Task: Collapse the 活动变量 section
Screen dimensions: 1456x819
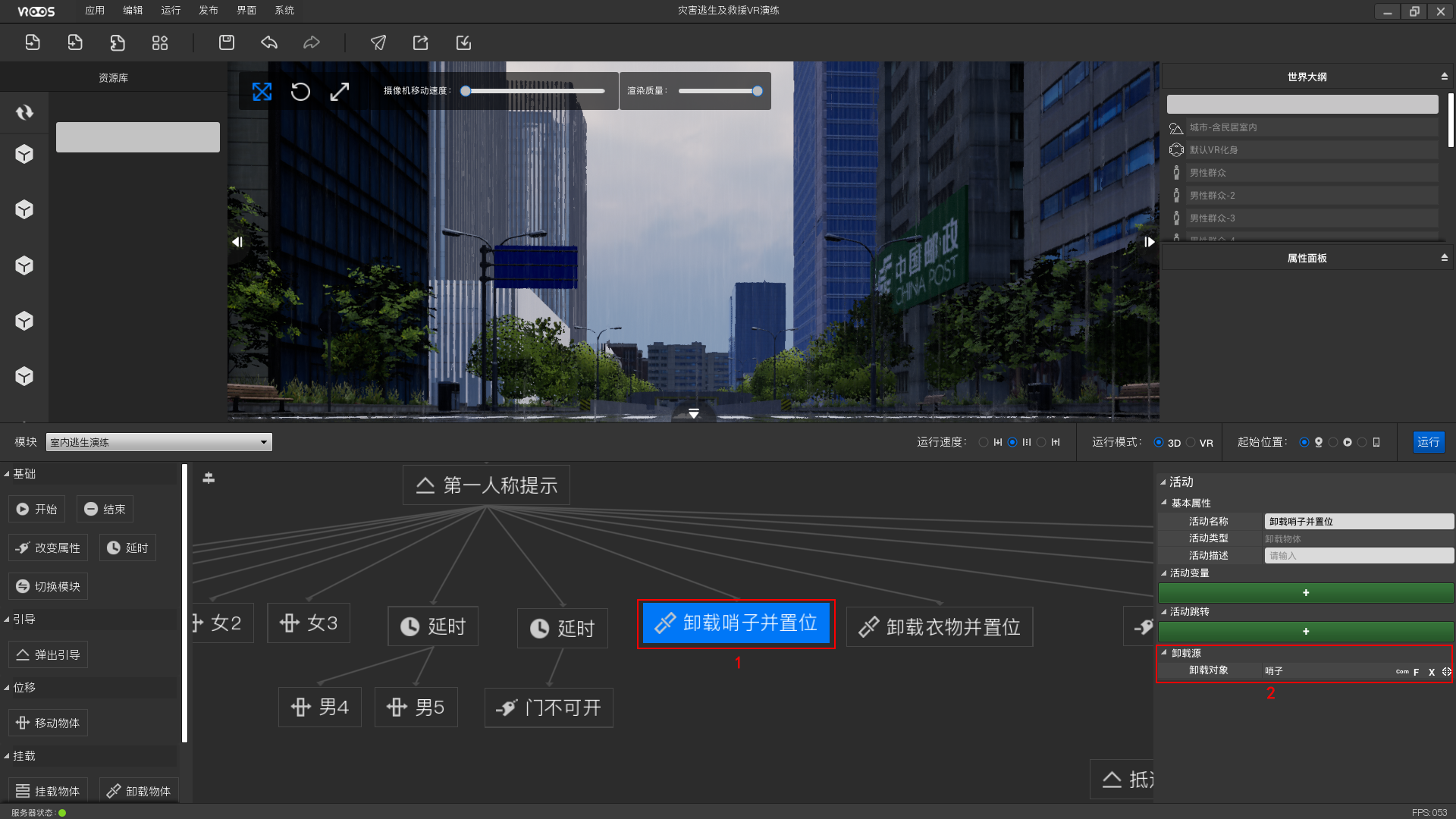Action: pos(1163,573)
